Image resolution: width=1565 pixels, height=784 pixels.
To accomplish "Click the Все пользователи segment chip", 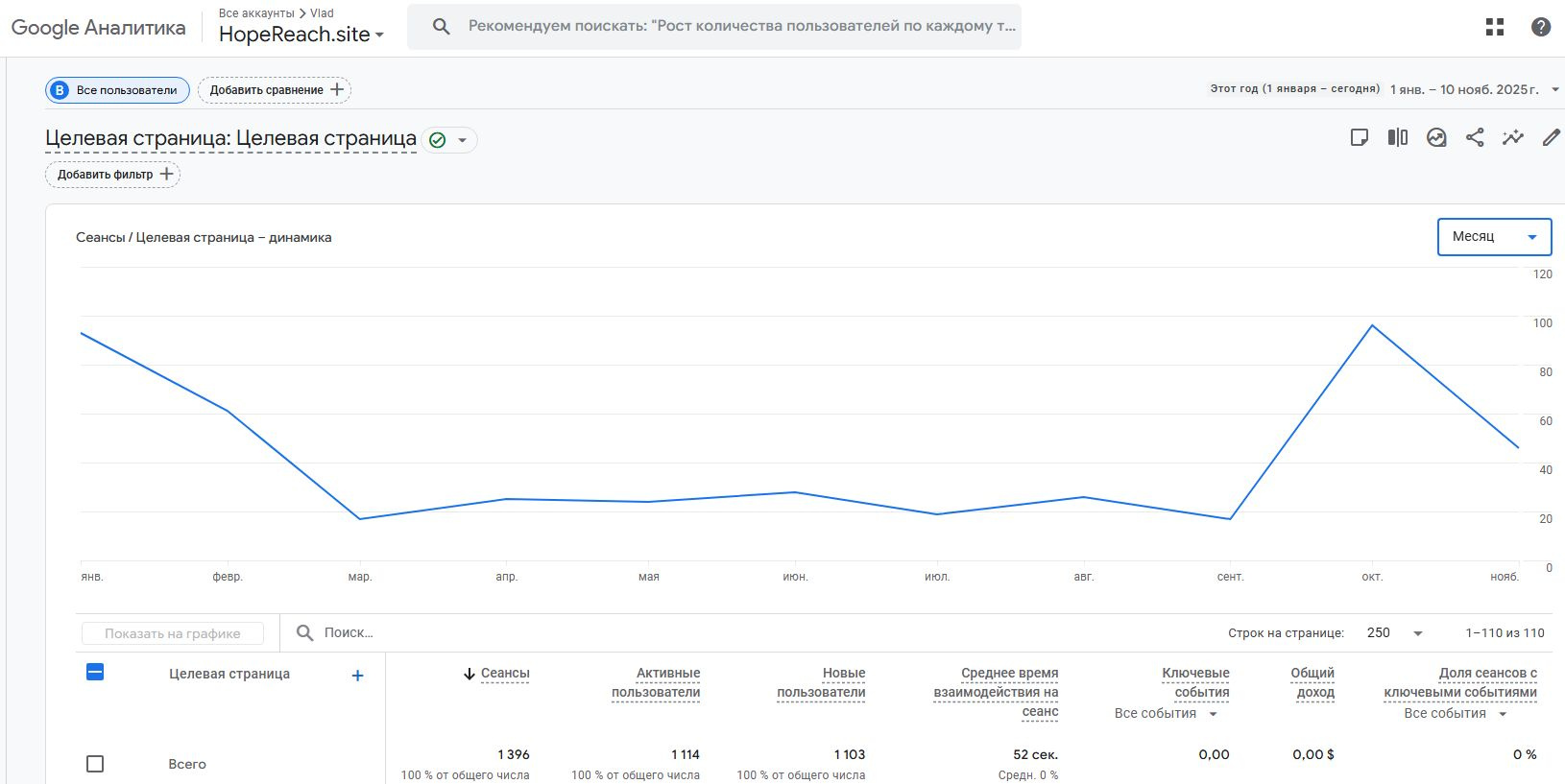I will coord(117,90).
